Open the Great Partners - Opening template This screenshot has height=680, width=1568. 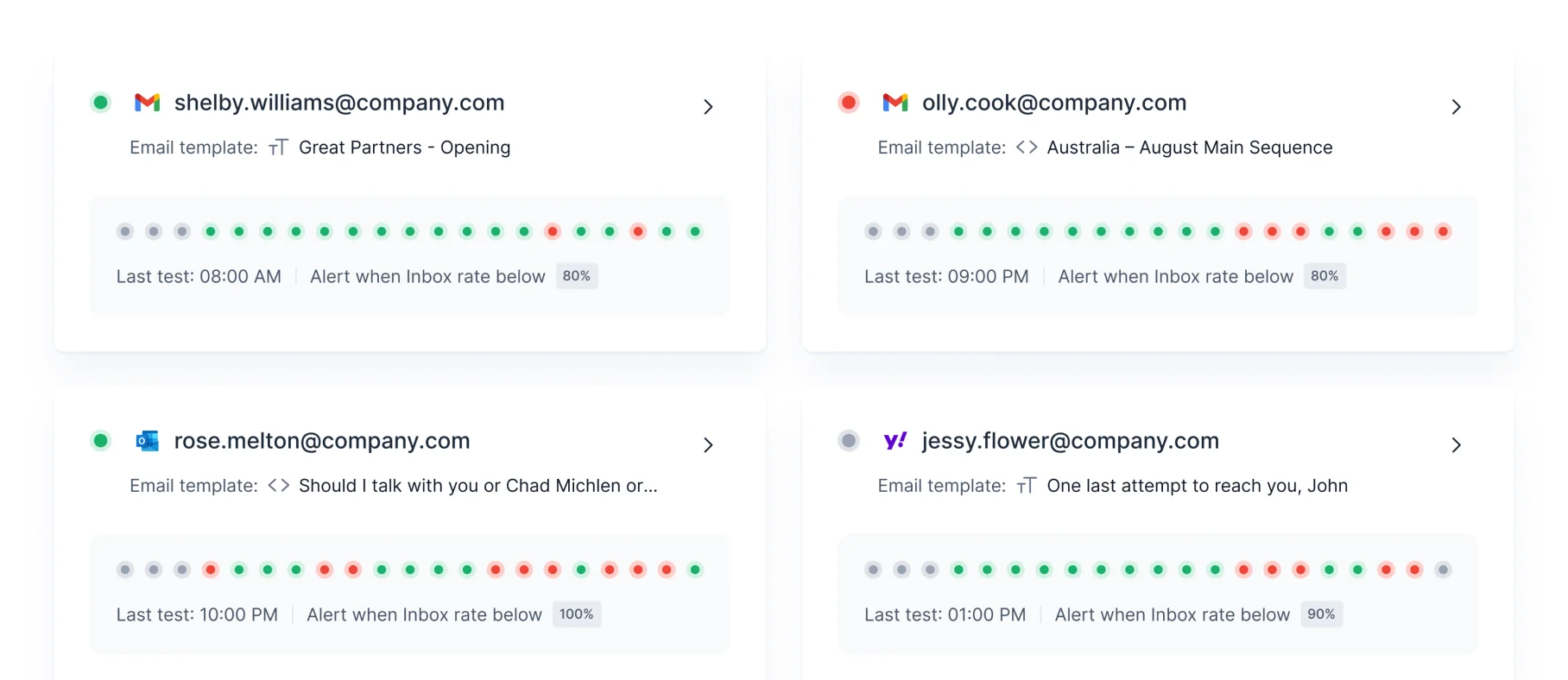click(404, 148)
